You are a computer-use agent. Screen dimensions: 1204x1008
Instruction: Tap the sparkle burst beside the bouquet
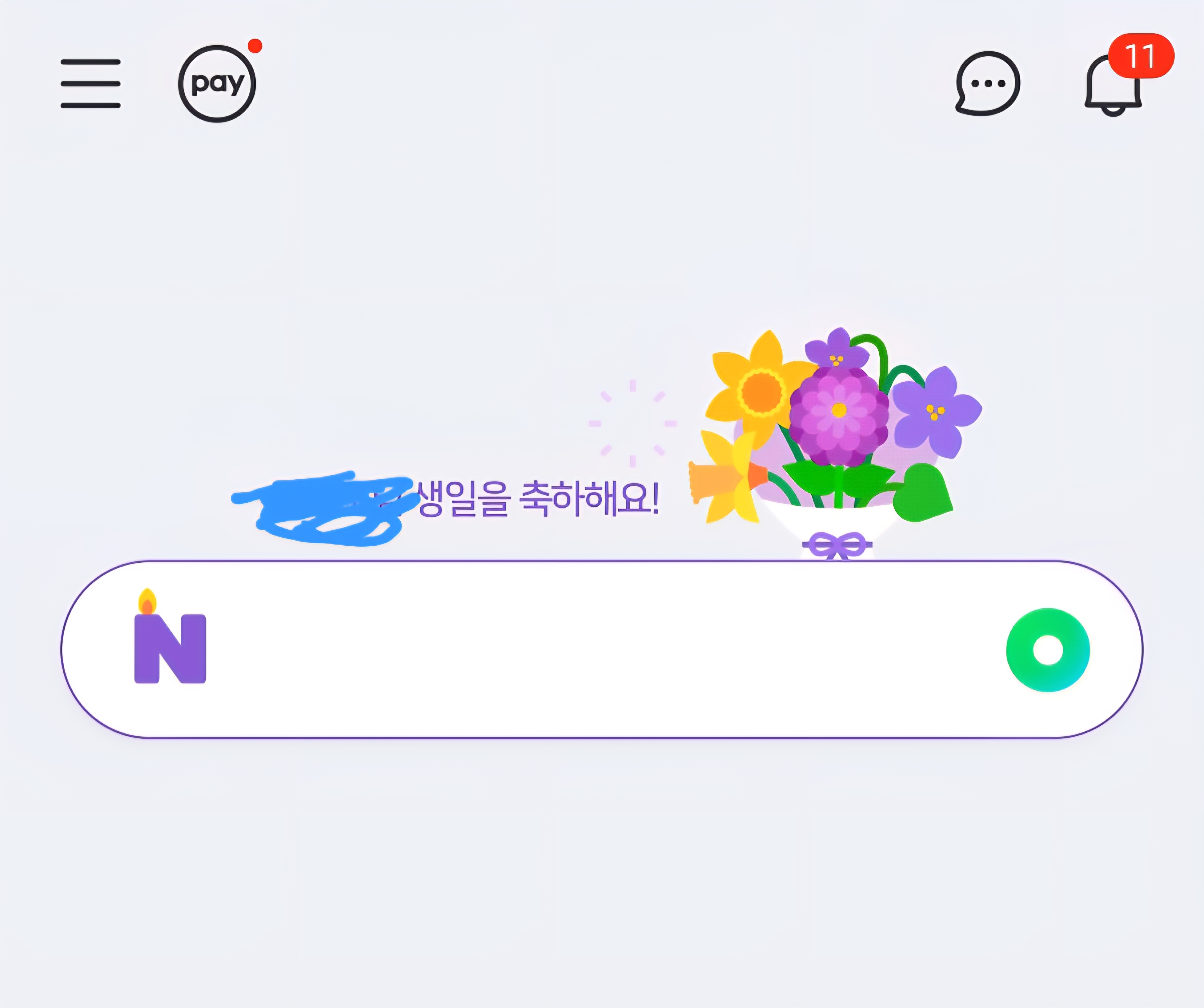(632, 423)
